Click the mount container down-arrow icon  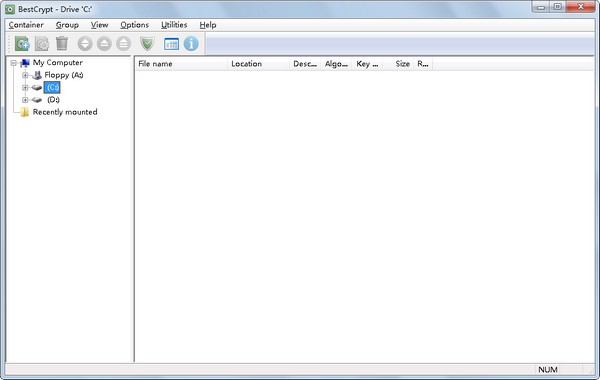click(85, 44)
